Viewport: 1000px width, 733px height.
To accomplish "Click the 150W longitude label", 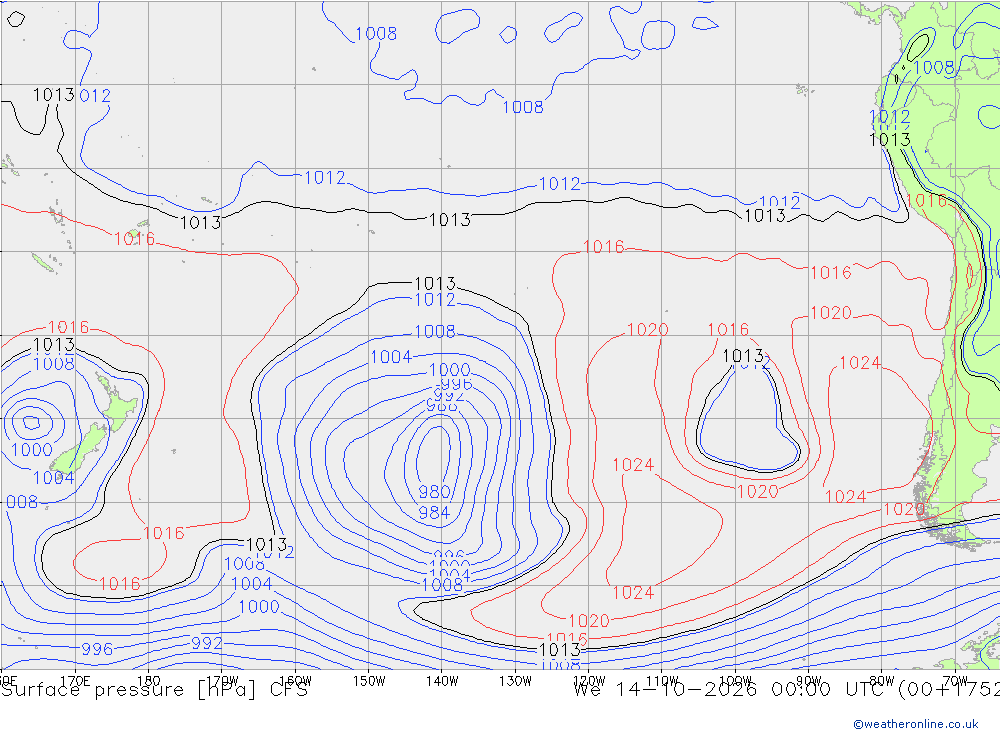I will point(369,681).
